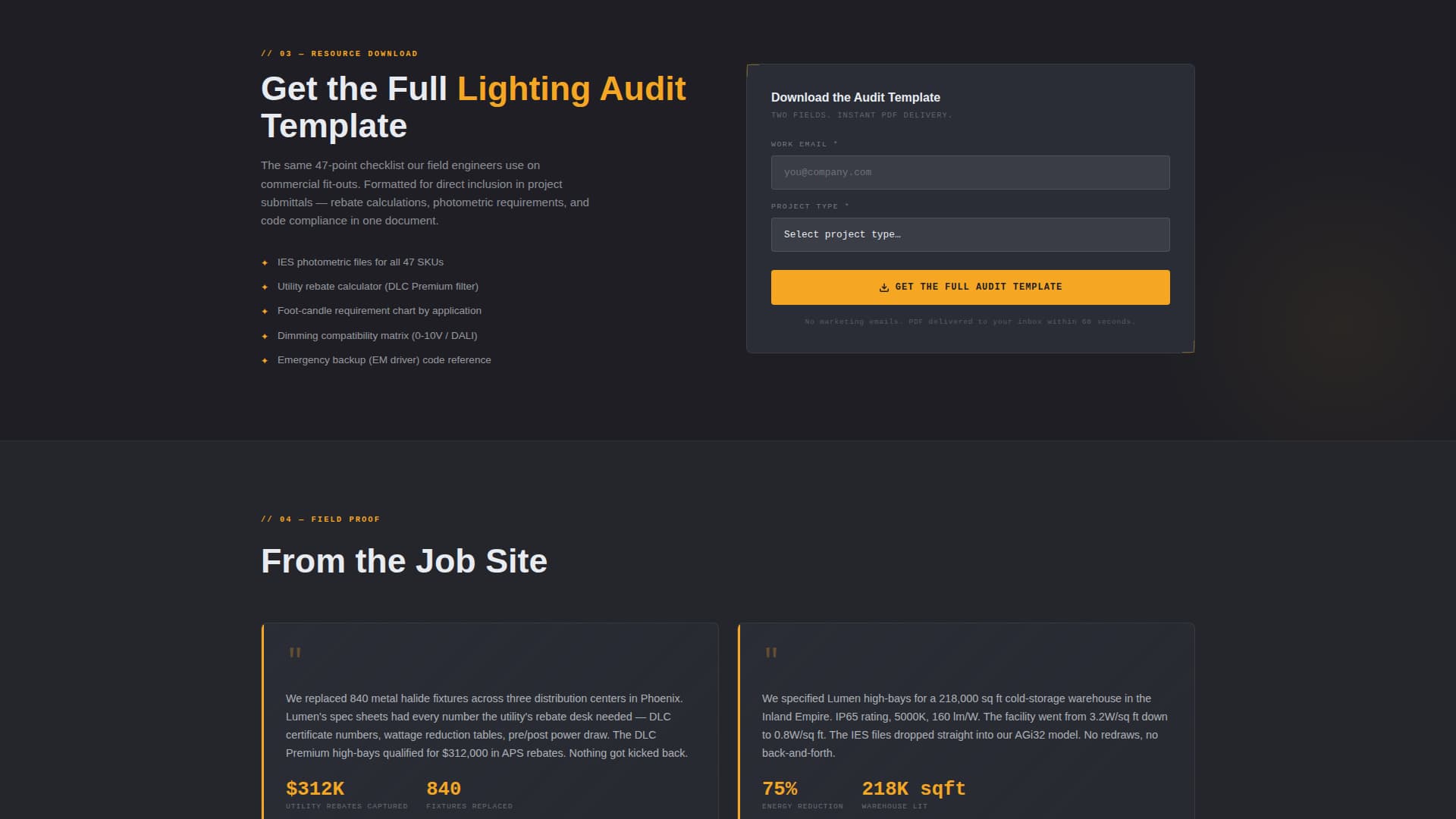Click the diamond bullet beside Foot-candle requirement chart
Viewport: 1456px width, 819px height.
pyautogui.click(x=264, y=311)
